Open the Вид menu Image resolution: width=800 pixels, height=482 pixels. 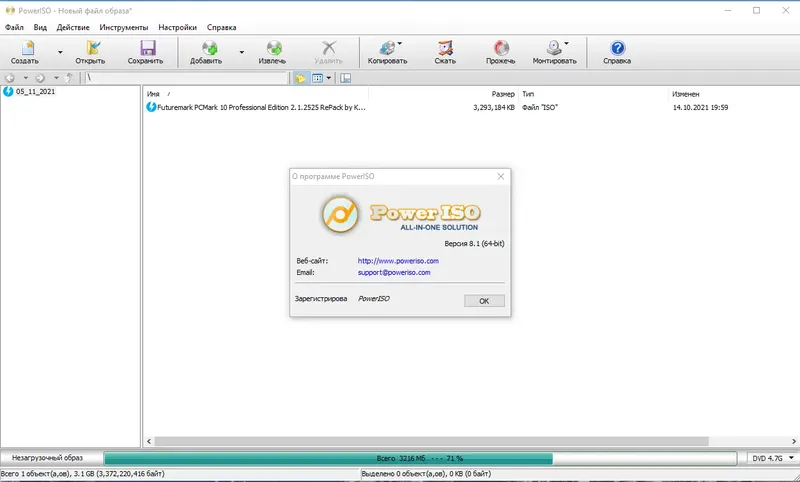tap(40, 28)
